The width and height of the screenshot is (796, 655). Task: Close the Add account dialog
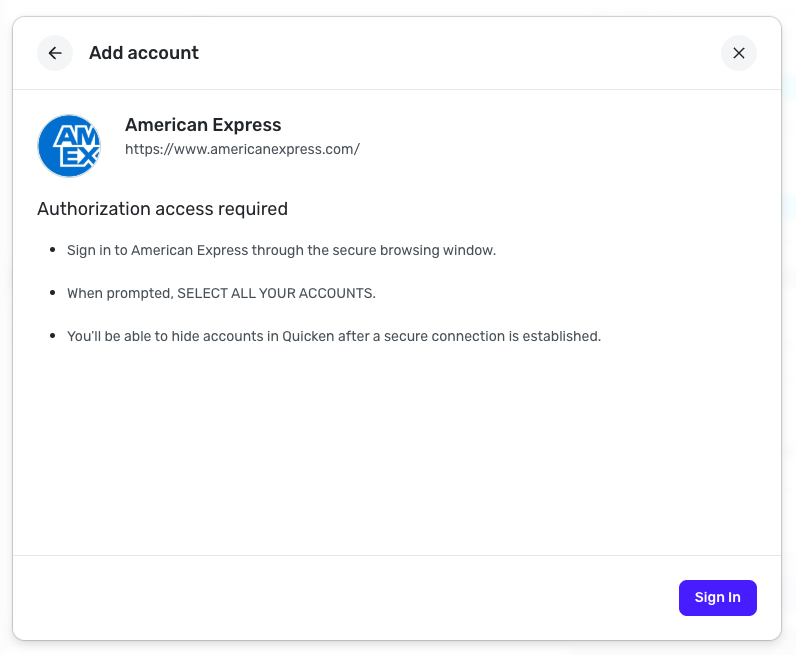pos(738,53)
